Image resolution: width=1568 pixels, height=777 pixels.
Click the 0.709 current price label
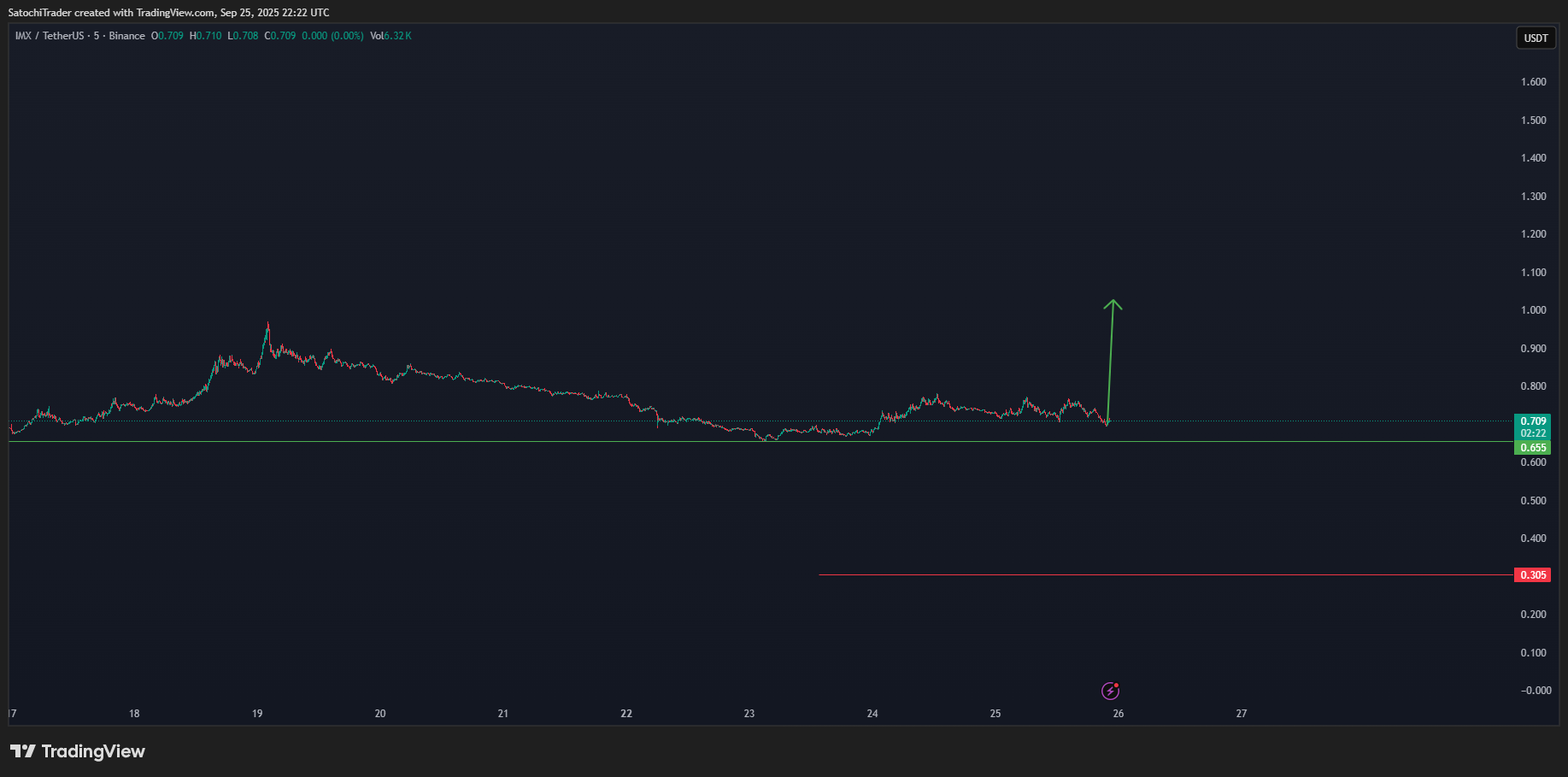tap(1533, 421)
